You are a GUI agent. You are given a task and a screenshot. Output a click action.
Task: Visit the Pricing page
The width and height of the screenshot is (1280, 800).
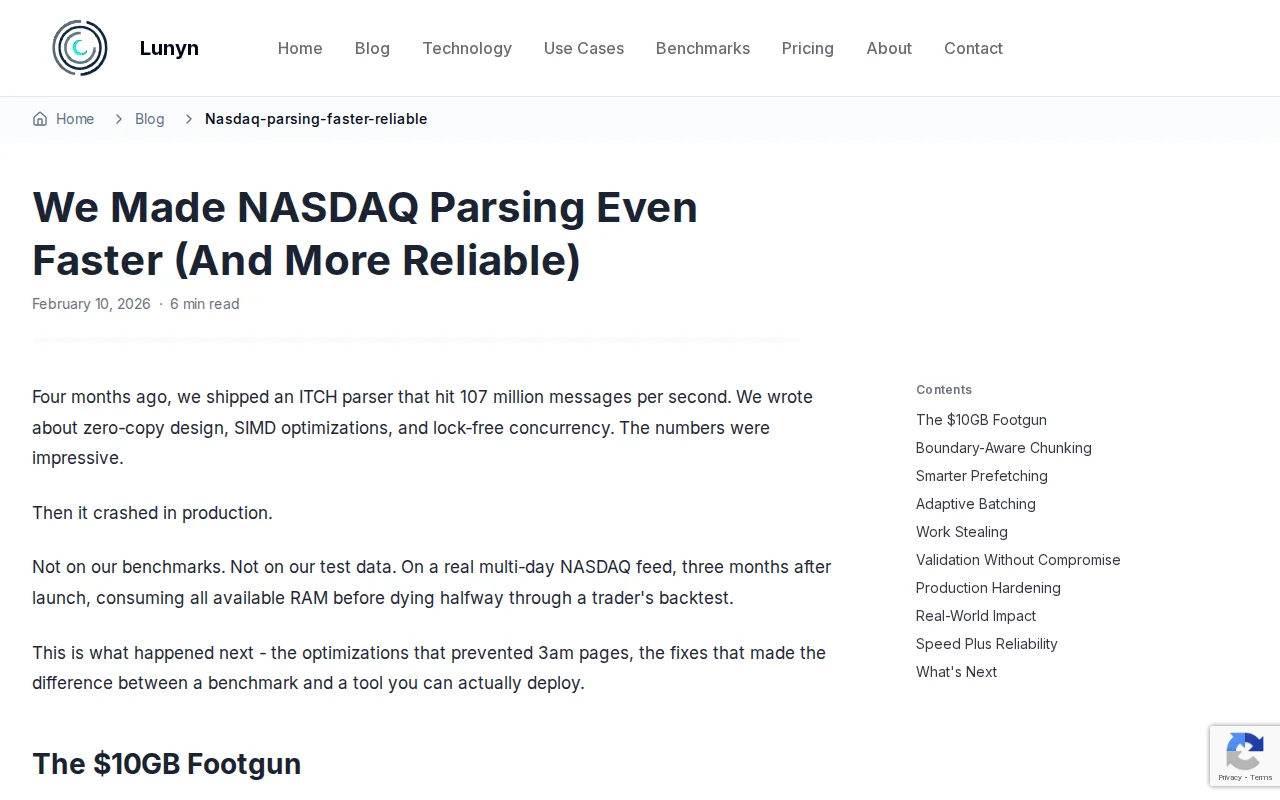[808, 48]
